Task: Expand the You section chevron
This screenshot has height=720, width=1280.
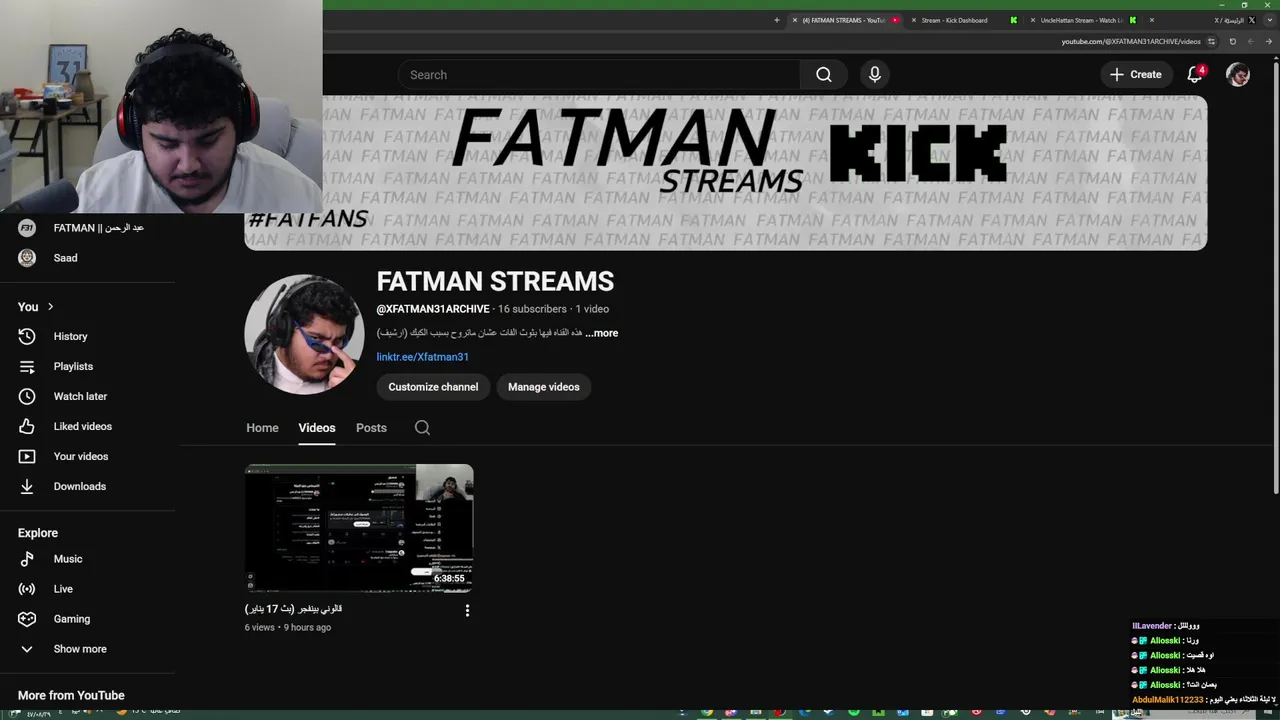Action: (x=50, y=307)
